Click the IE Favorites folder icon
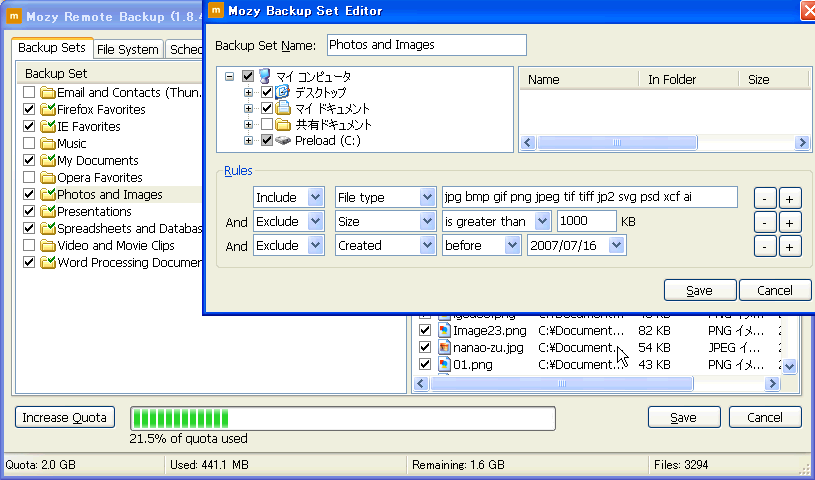The height and width of the screenshot is (480, 815). pos(48,127)
